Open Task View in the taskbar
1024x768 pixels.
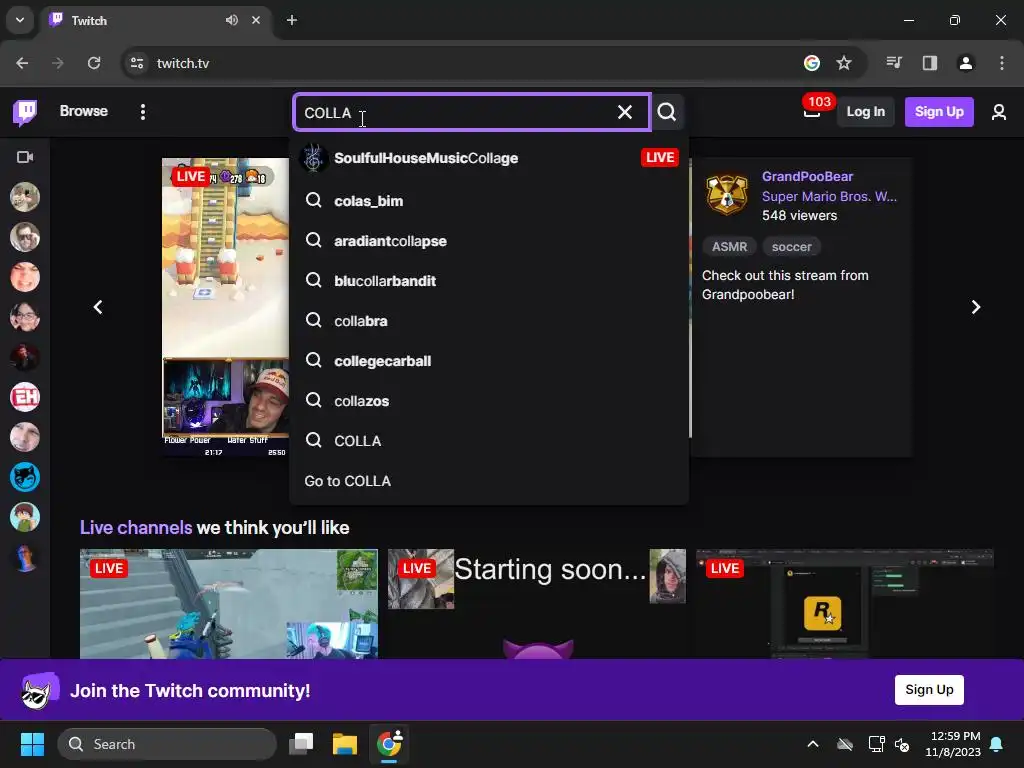pos(302,744)
